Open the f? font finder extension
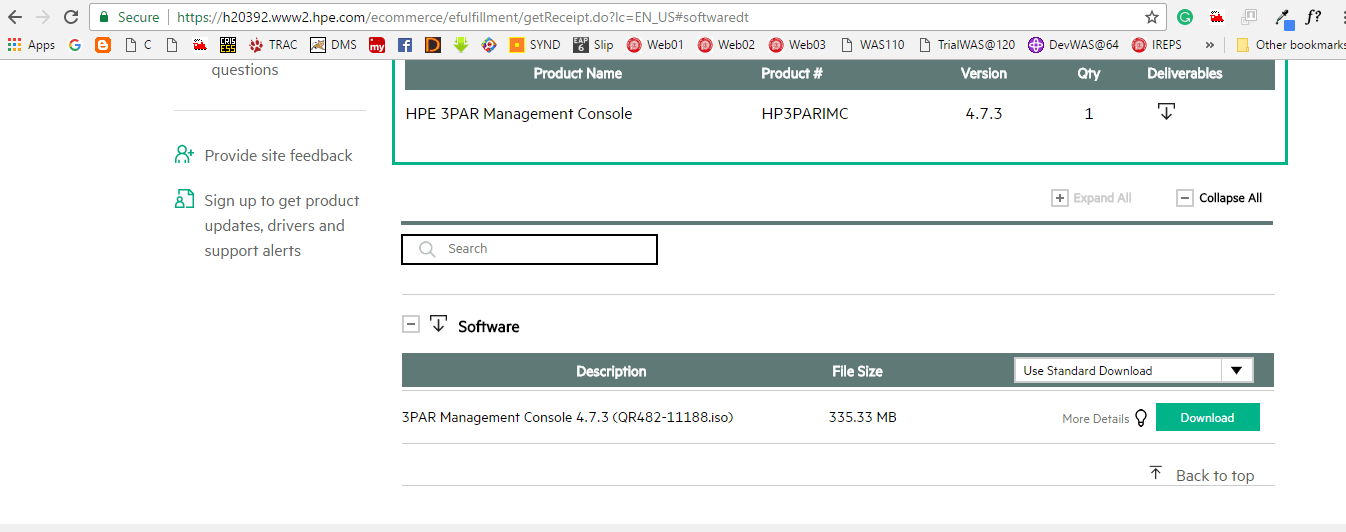1346x532 pixels. point(1313,16)
